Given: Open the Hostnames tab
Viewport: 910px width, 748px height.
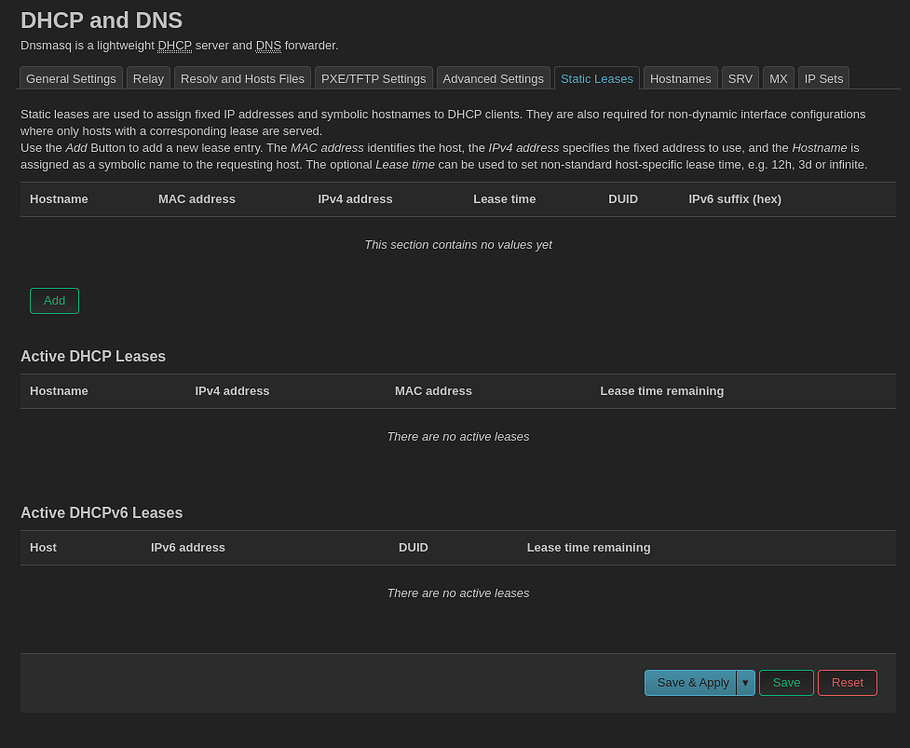Looking at the screenshot, I should 680,78.
